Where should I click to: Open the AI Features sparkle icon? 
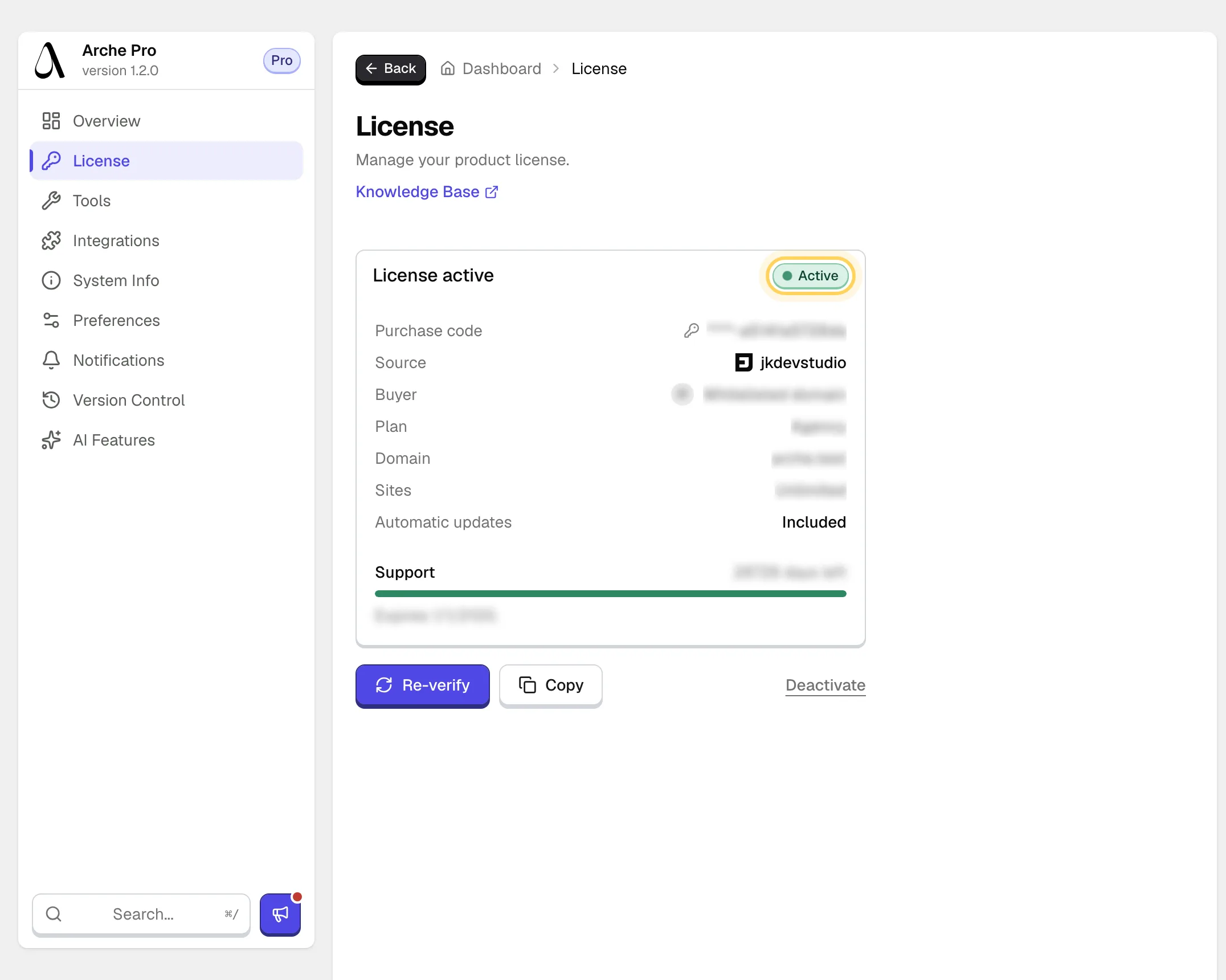tap(51, 440)
